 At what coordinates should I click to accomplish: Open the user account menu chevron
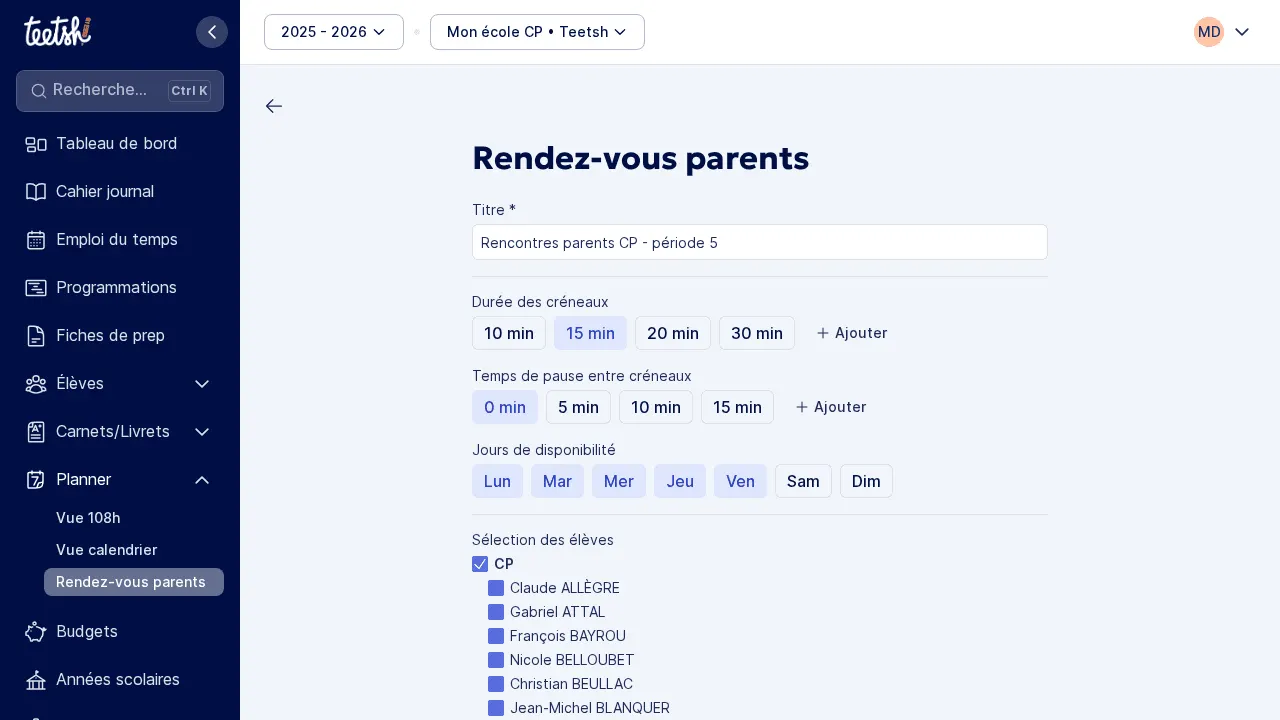click(x=1242, y=32)
